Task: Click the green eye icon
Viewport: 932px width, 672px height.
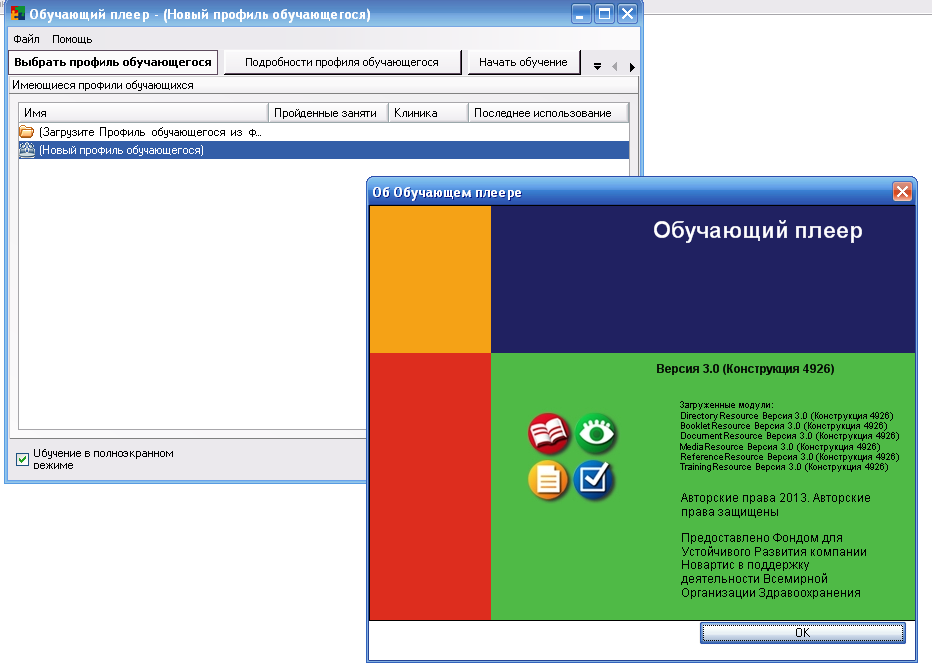Action: [x=596, y=434]
